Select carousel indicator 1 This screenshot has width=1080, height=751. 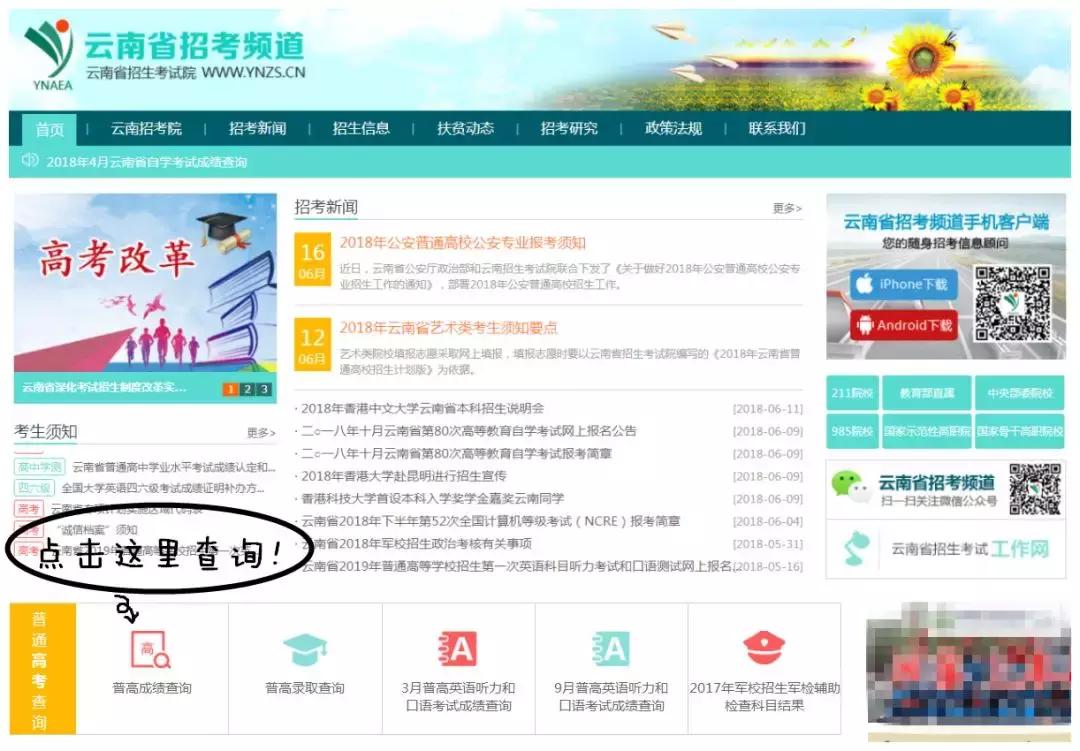[x=231, y=388]
